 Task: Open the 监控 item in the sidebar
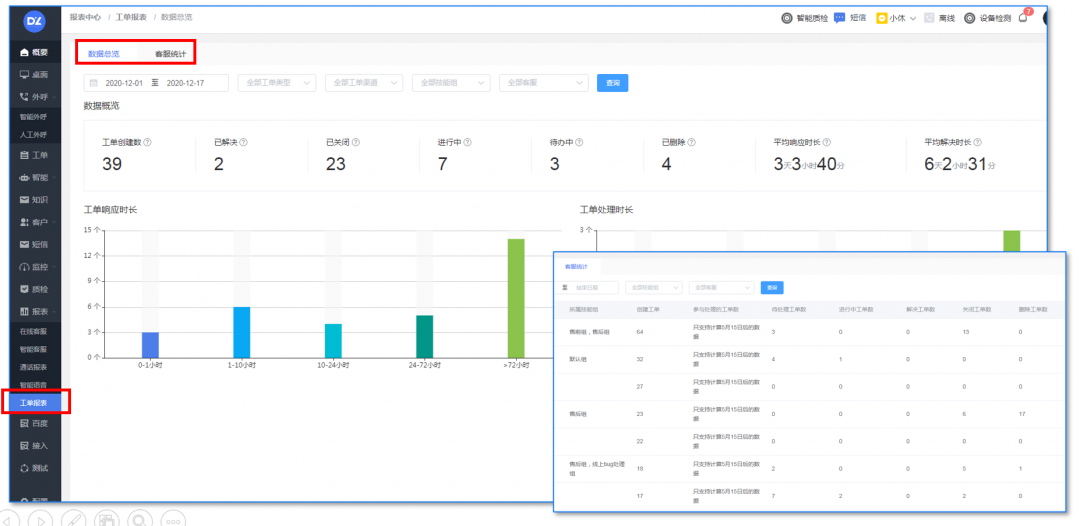[34, 267]
